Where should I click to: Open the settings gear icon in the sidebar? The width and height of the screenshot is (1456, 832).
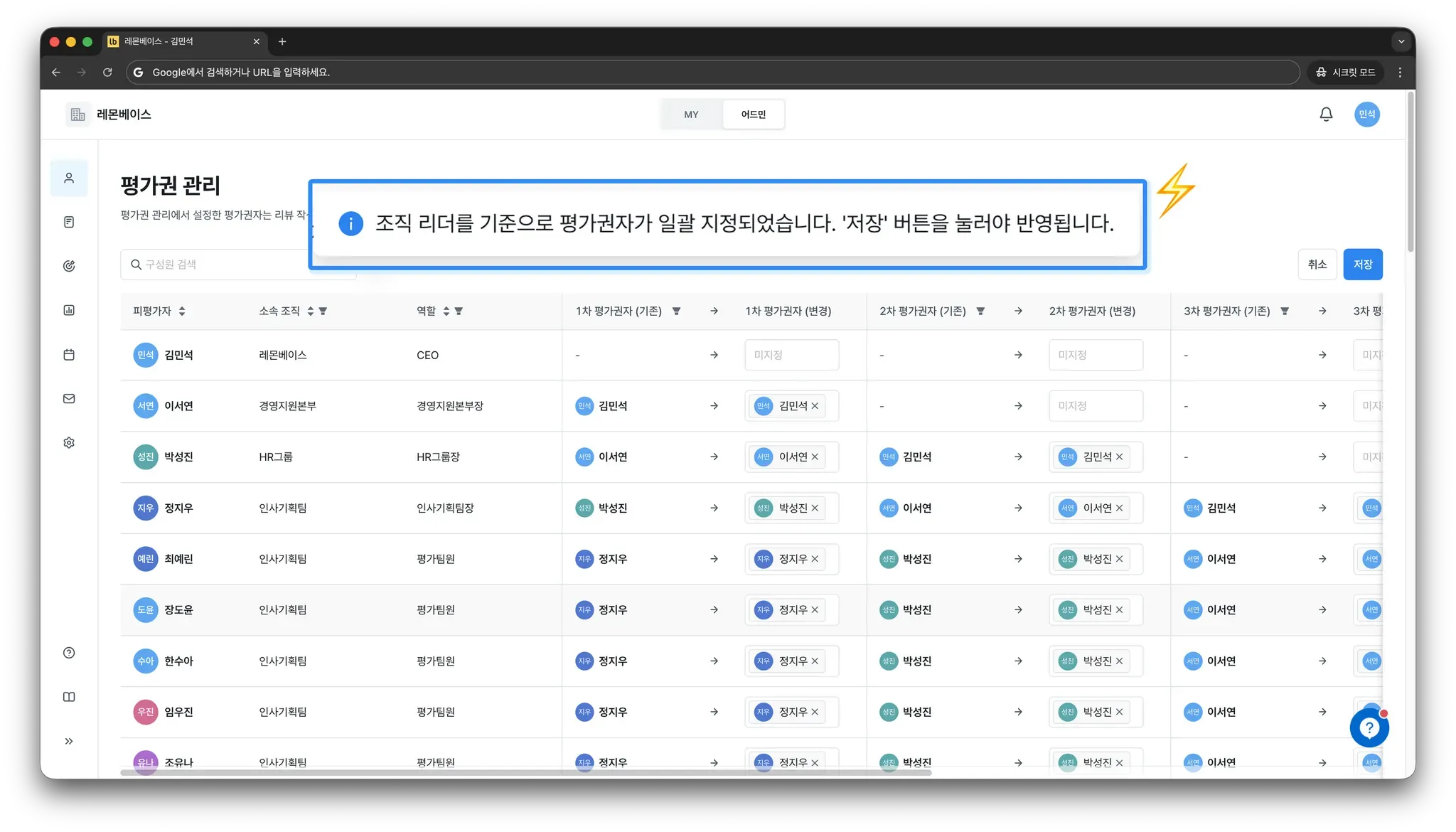(x=69, y=442)
